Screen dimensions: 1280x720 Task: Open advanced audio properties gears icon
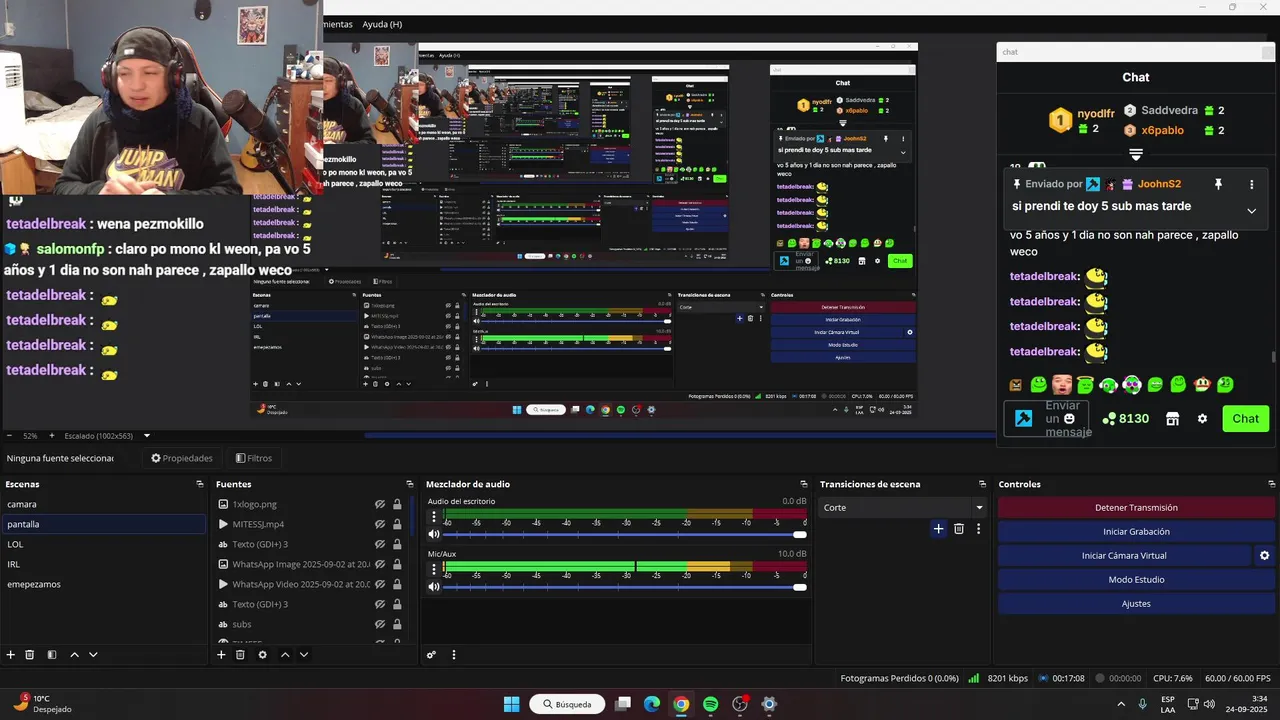click(x=431, y=655)
